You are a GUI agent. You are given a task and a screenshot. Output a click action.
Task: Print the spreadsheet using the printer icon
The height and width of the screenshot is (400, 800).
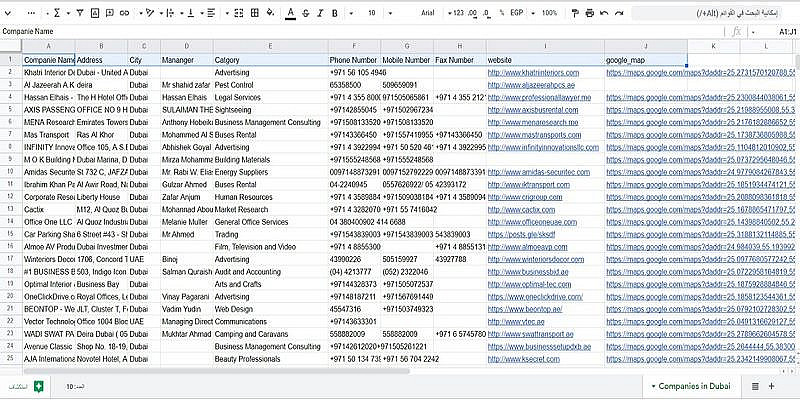pyautogui.click(x=590, y=13)
